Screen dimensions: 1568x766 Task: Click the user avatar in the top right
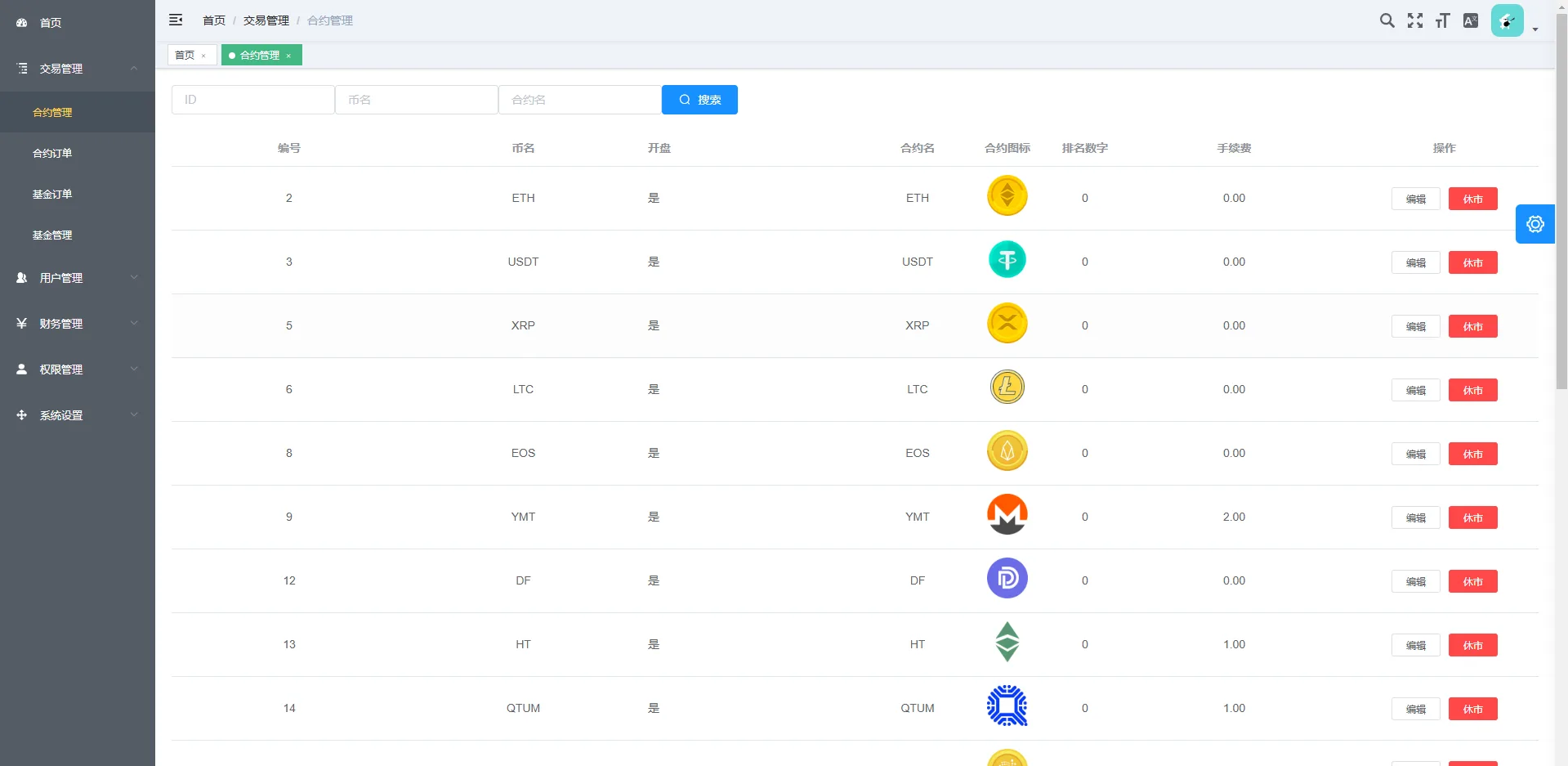coord(1508,20)
